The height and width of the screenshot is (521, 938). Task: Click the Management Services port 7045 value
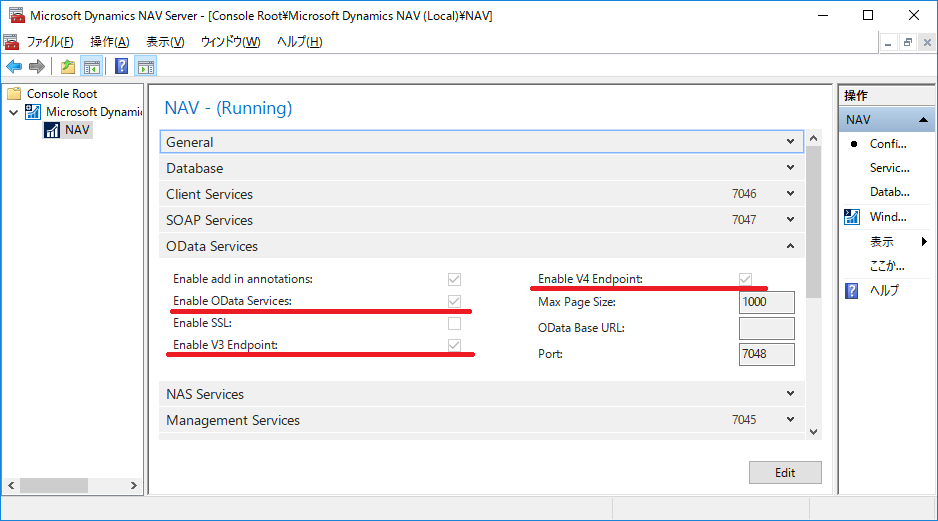click(x=744, y=420)
